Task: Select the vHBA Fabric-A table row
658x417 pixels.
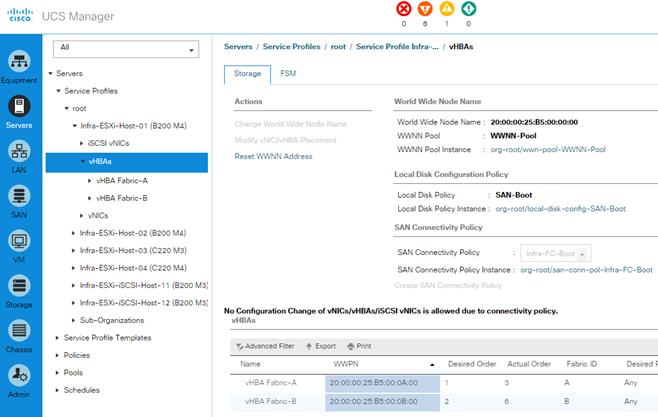Action: click(444, 383)
